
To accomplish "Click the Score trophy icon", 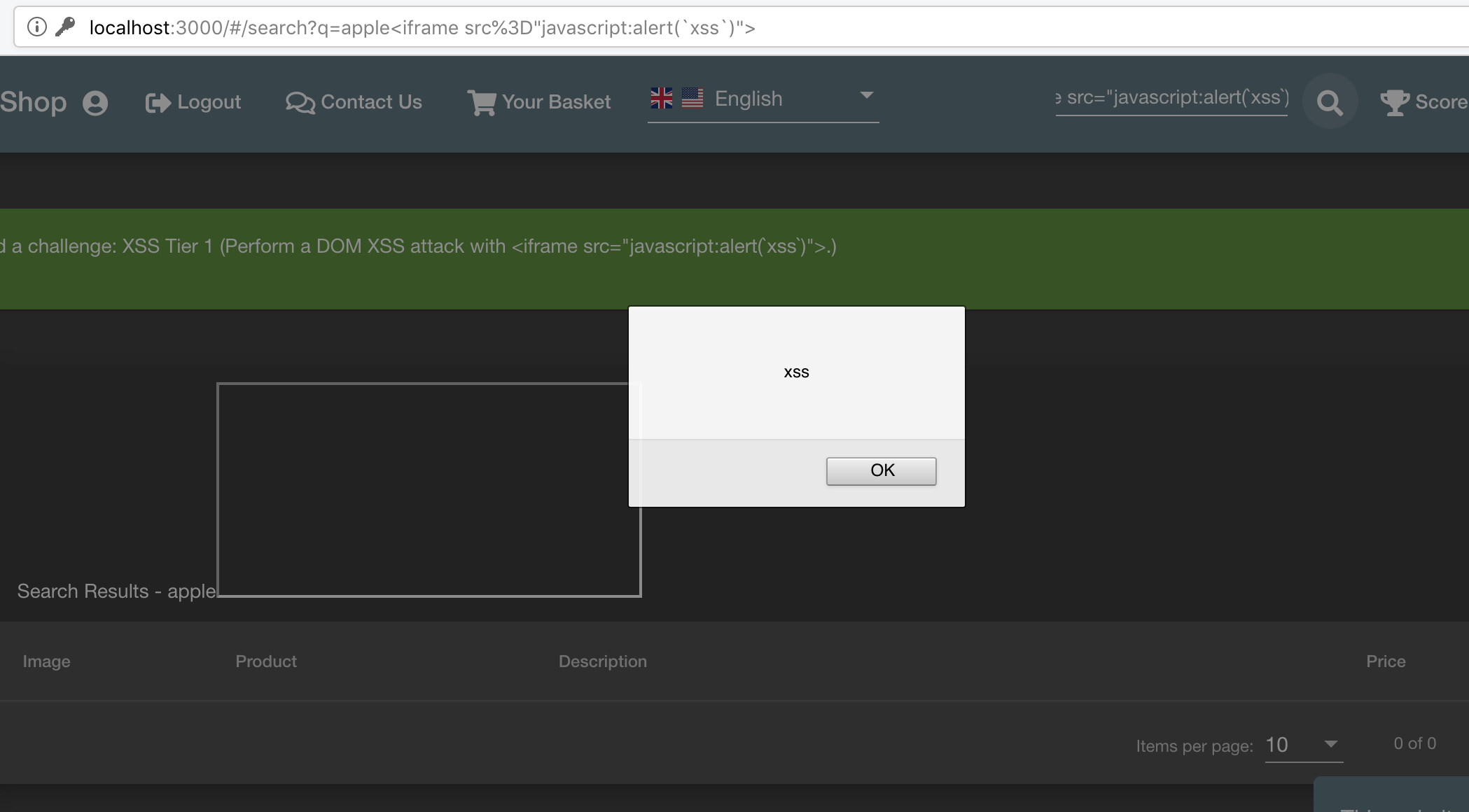I will click(x=1394, y=103).
